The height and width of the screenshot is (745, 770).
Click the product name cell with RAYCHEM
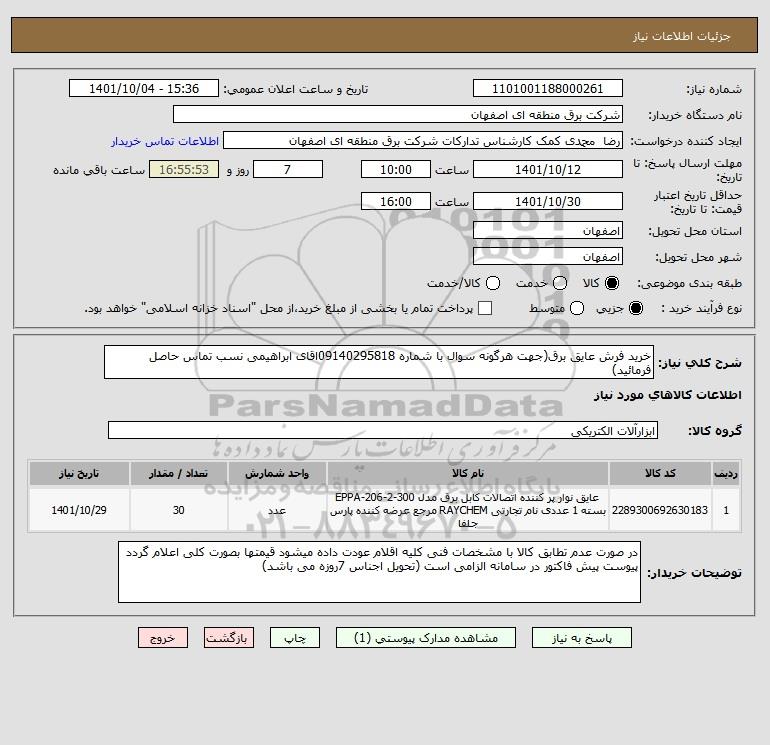pyautogui.click(x=468, y=510)
